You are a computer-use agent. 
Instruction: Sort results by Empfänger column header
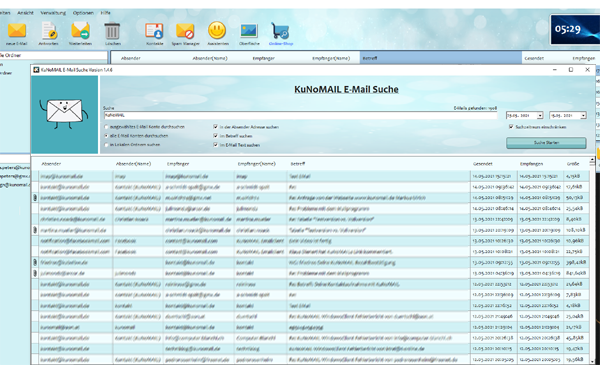click(178, 164)
